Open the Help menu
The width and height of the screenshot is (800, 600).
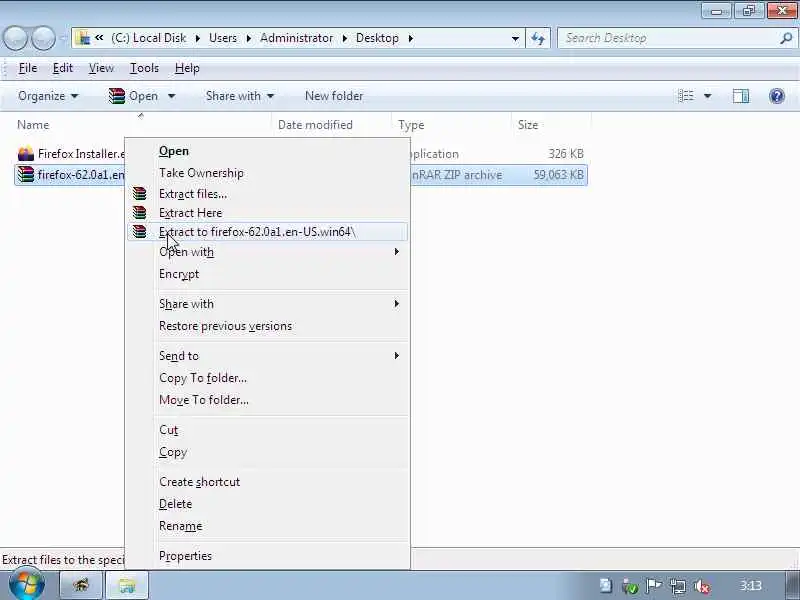point(187,68)
